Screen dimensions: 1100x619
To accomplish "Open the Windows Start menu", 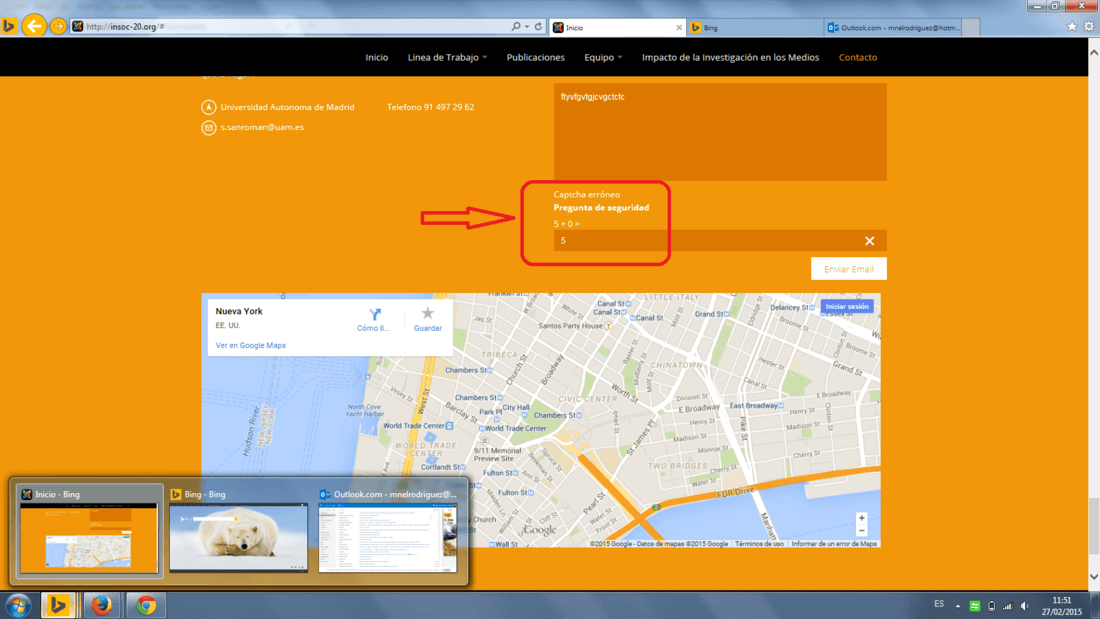I will [x=18, y=605].
